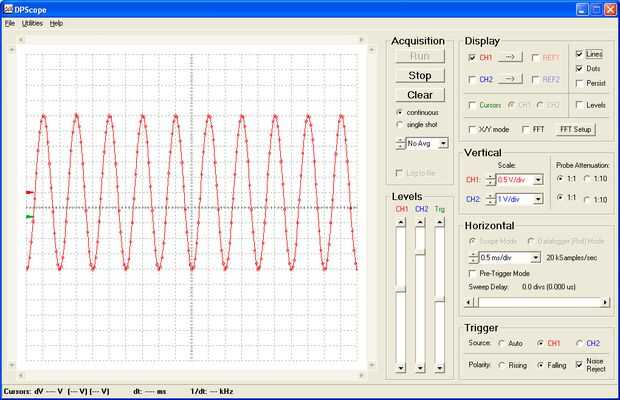Set CH2 probe attenuation to 1:10
This screenshot has height=400, width=620.
pos(587,200)
